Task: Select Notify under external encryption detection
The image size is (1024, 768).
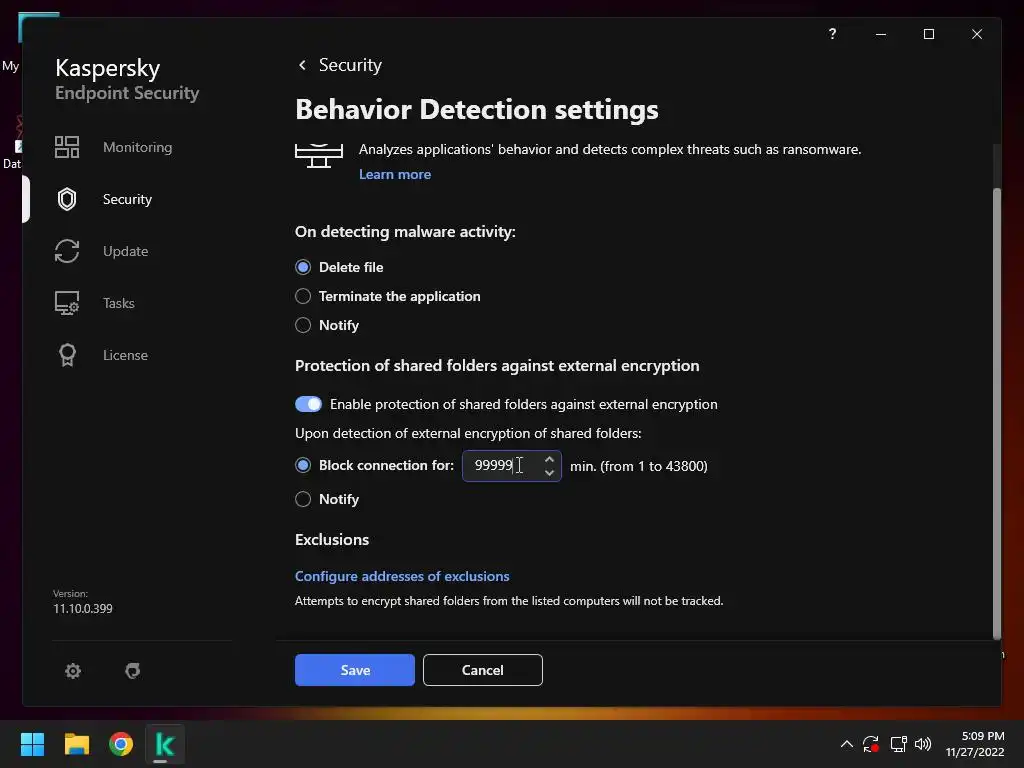Action: pos(303,499)
